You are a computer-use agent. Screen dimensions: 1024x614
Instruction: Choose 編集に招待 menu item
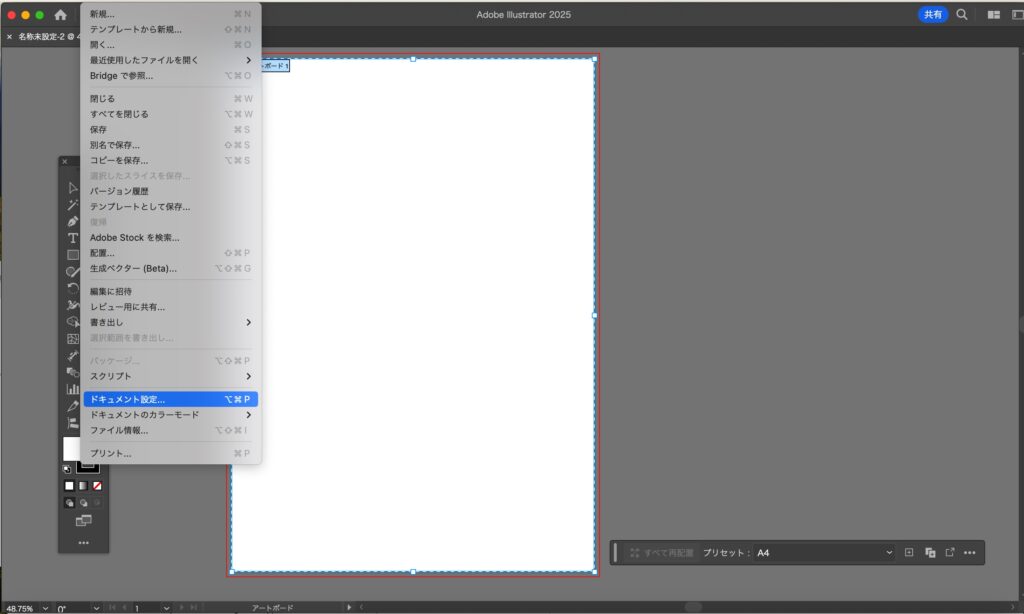[x=170, y=291]
